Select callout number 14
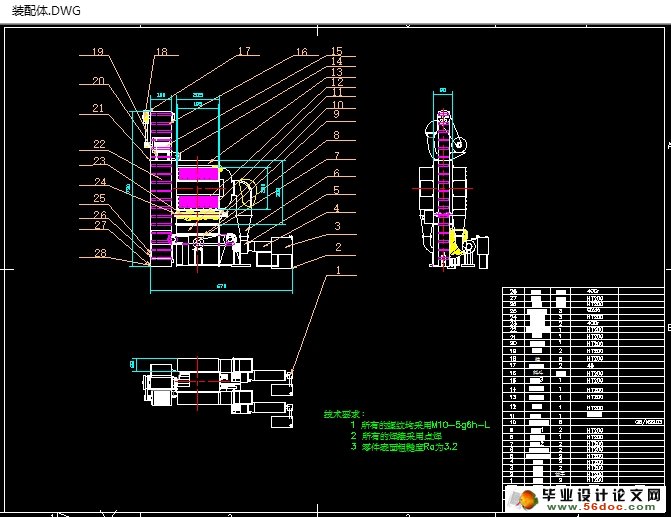The height and width of the screenshot is (517, 671). pos(337,62)
